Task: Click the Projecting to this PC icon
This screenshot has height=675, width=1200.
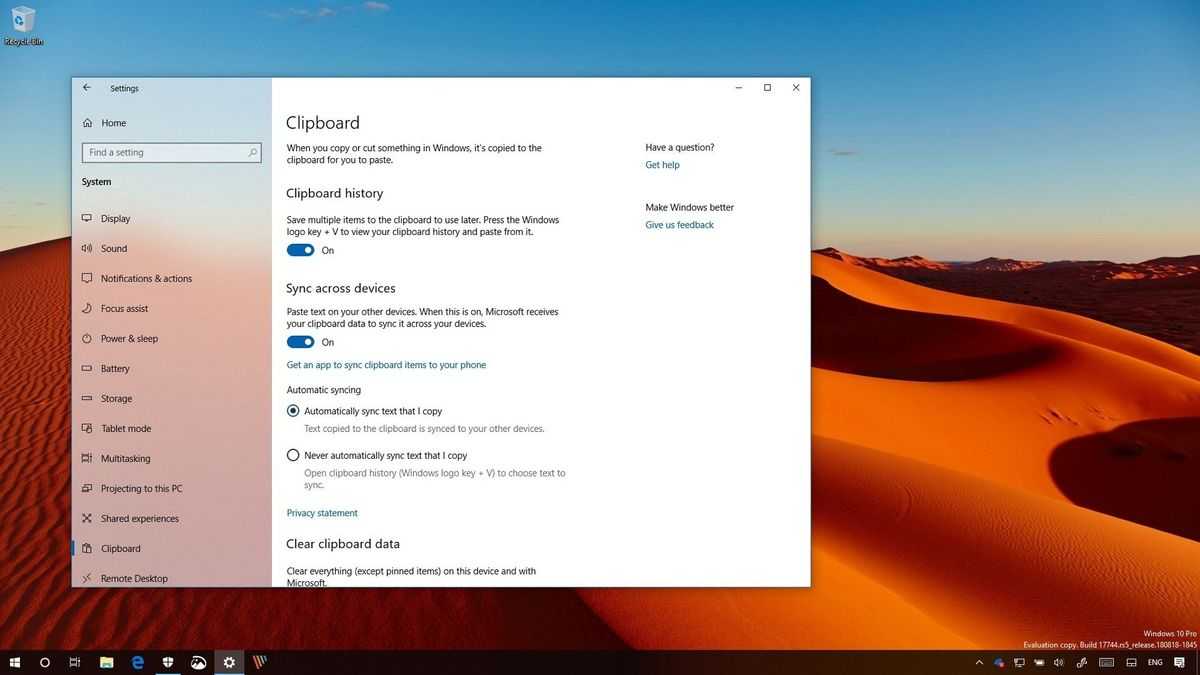Action: (x=88, y=488)
